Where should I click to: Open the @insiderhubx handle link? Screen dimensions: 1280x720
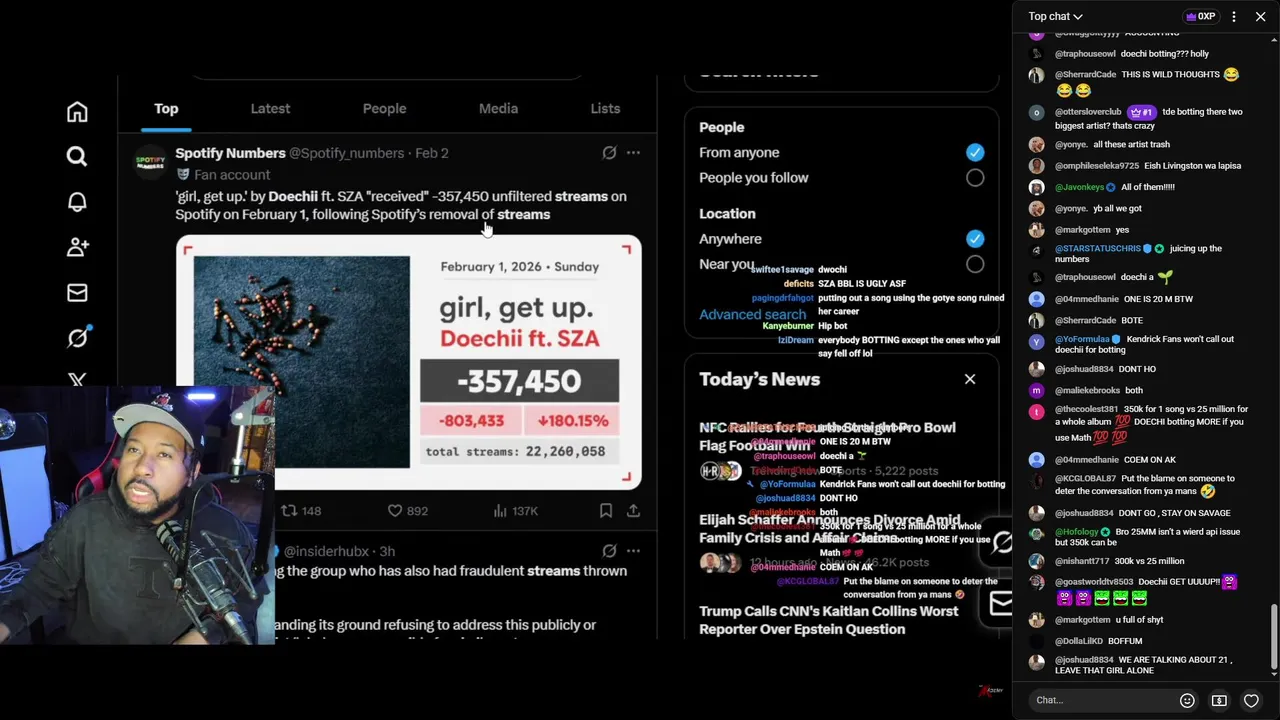326,551
